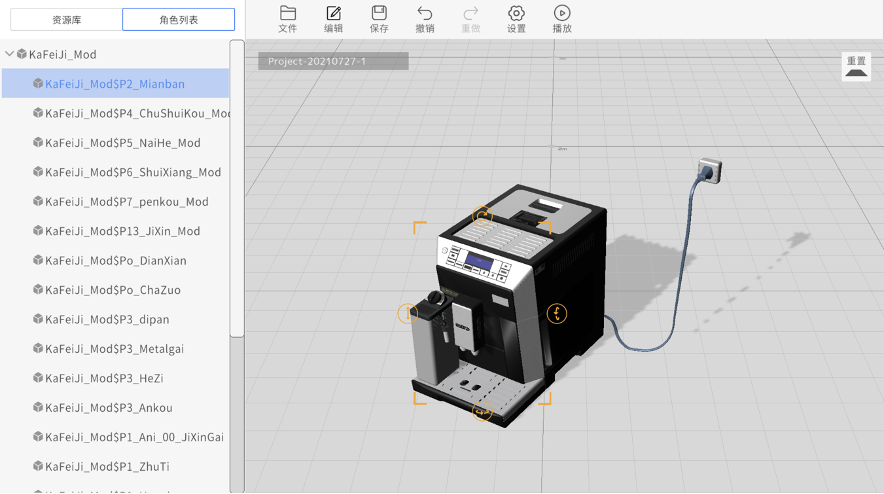Select KaFeiJi_Mod$P3_dipan item
884x494 pixels.
click(115, 319)
